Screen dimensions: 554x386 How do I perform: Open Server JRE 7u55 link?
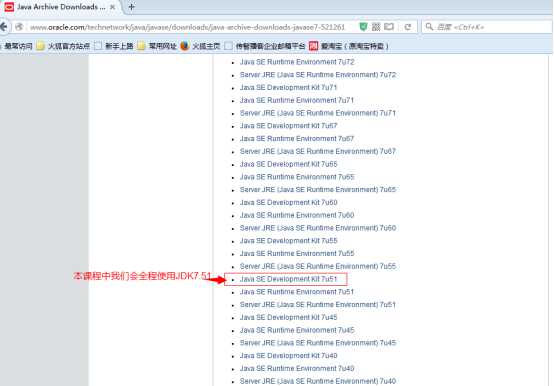(x=318, y=266)
